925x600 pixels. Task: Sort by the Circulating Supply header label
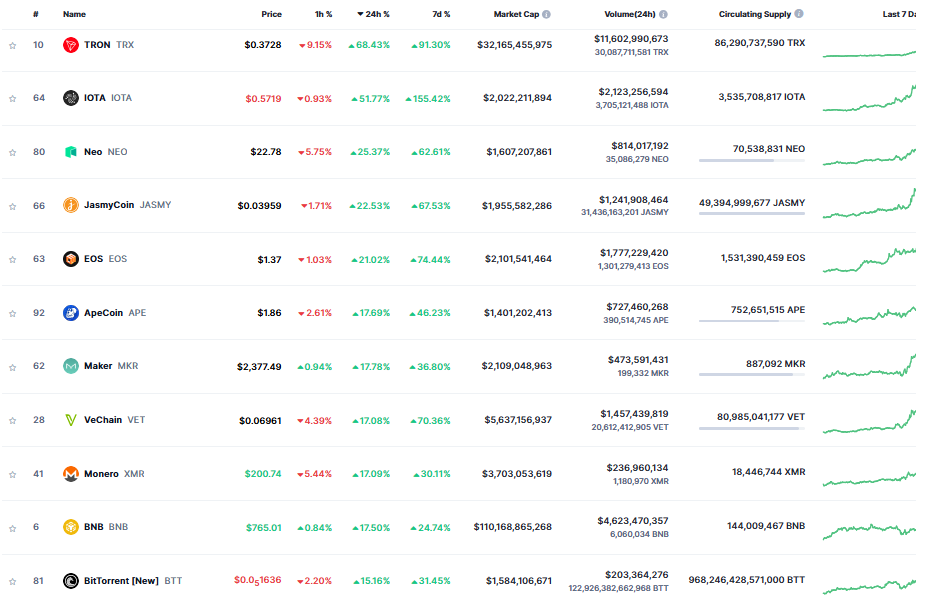click(x=755, y=14)
